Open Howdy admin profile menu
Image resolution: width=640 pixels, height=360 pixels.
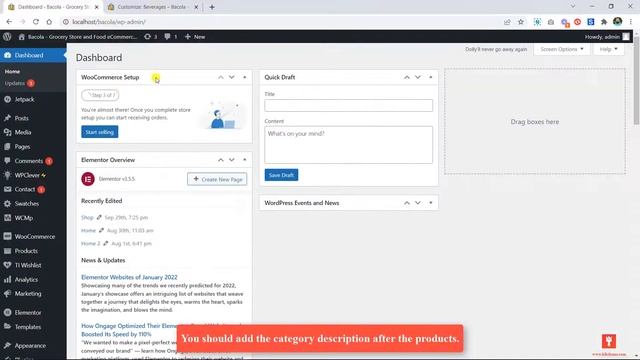pyautogui.click(x=607, y=37)
